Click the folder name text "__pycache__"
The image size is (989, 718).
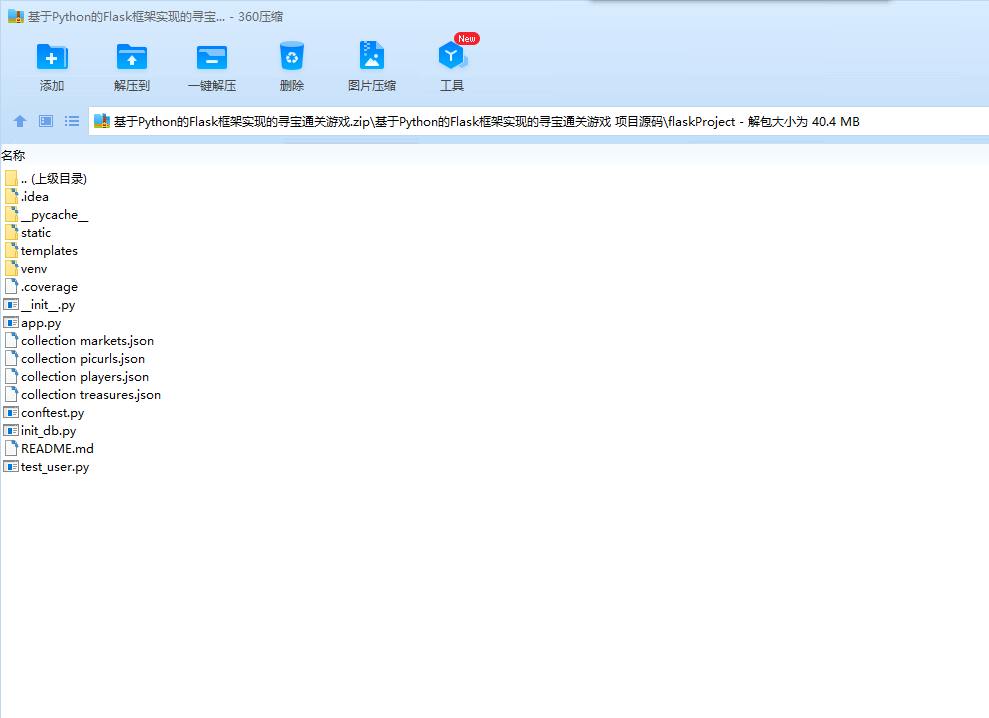click(54, 215)
